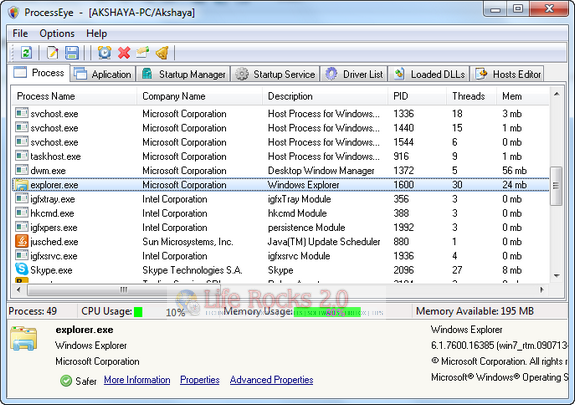Click the green Memory Usage bar

[327, 312]
